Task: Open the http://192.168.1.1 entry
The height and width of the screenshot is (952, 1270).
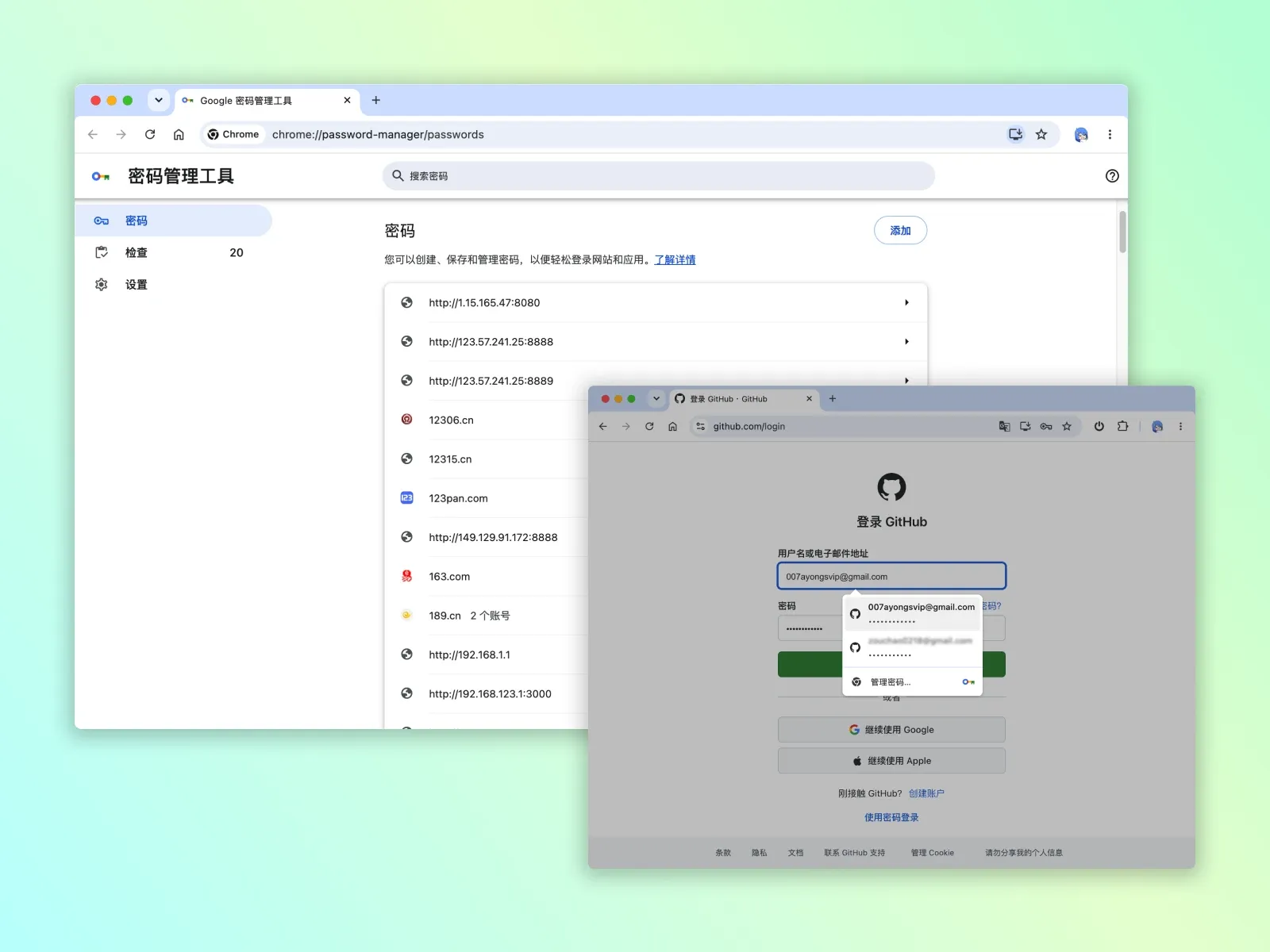Action: pyautogui.click(x=487, y=654)
